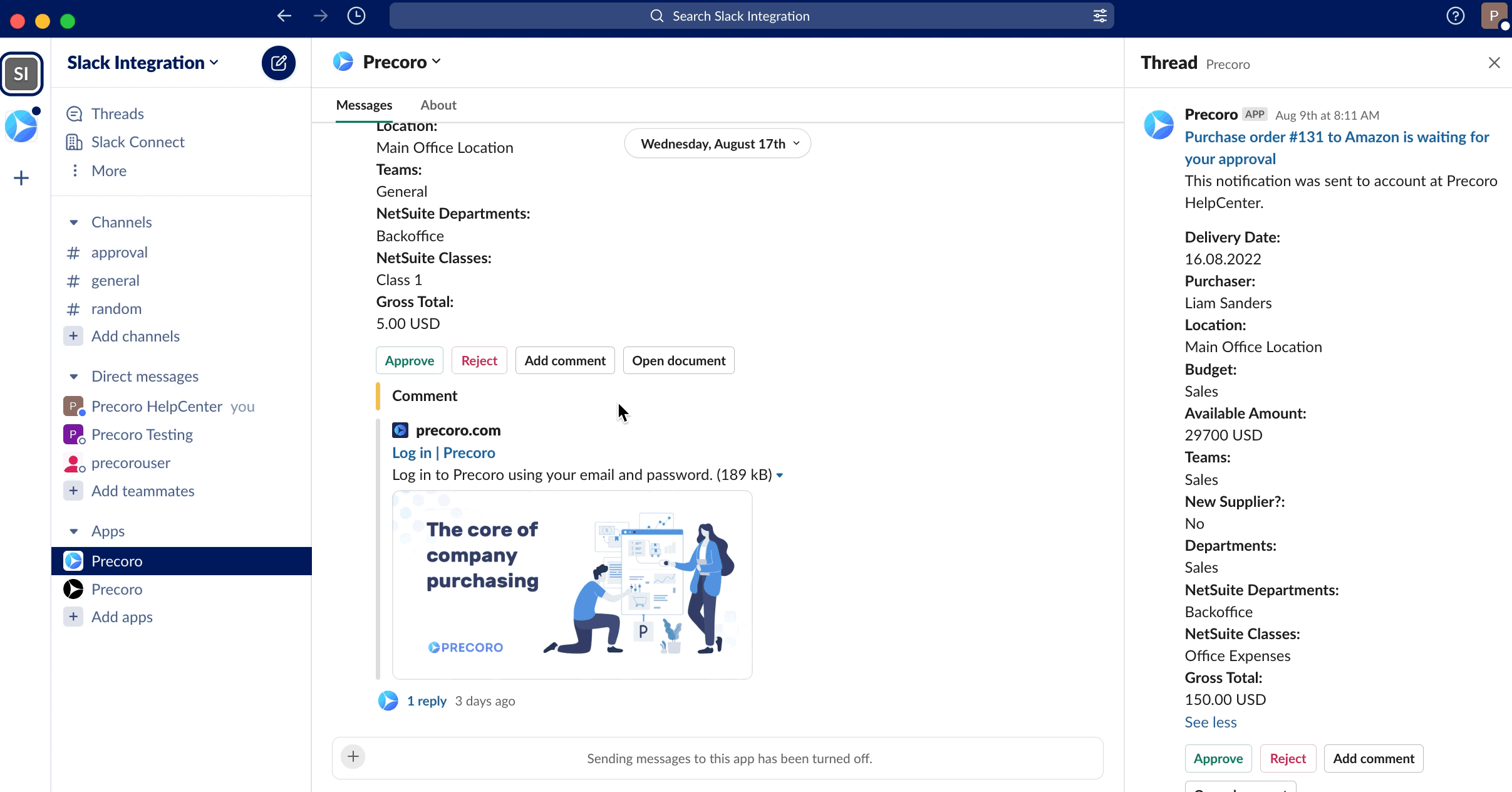Click the precoro.com favicon
This screenshot has width=1512, height=792.
click(400, 430)
